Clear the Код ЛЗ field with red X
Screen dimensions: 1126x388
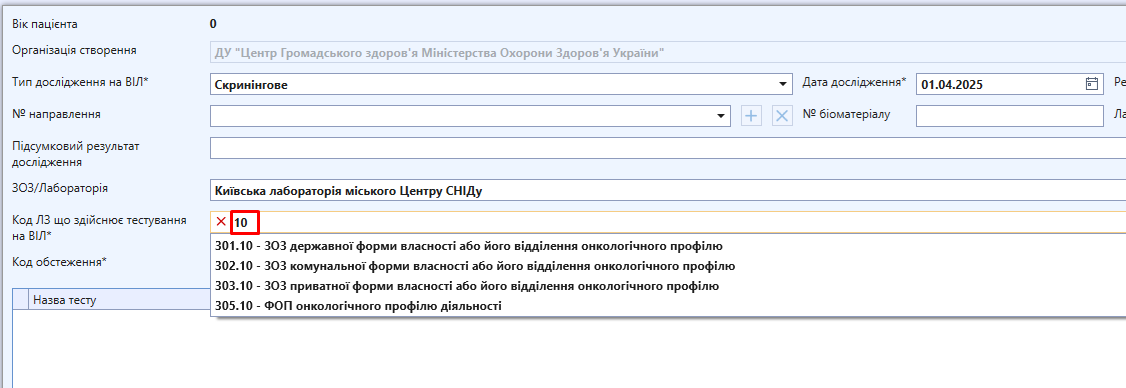221,222
